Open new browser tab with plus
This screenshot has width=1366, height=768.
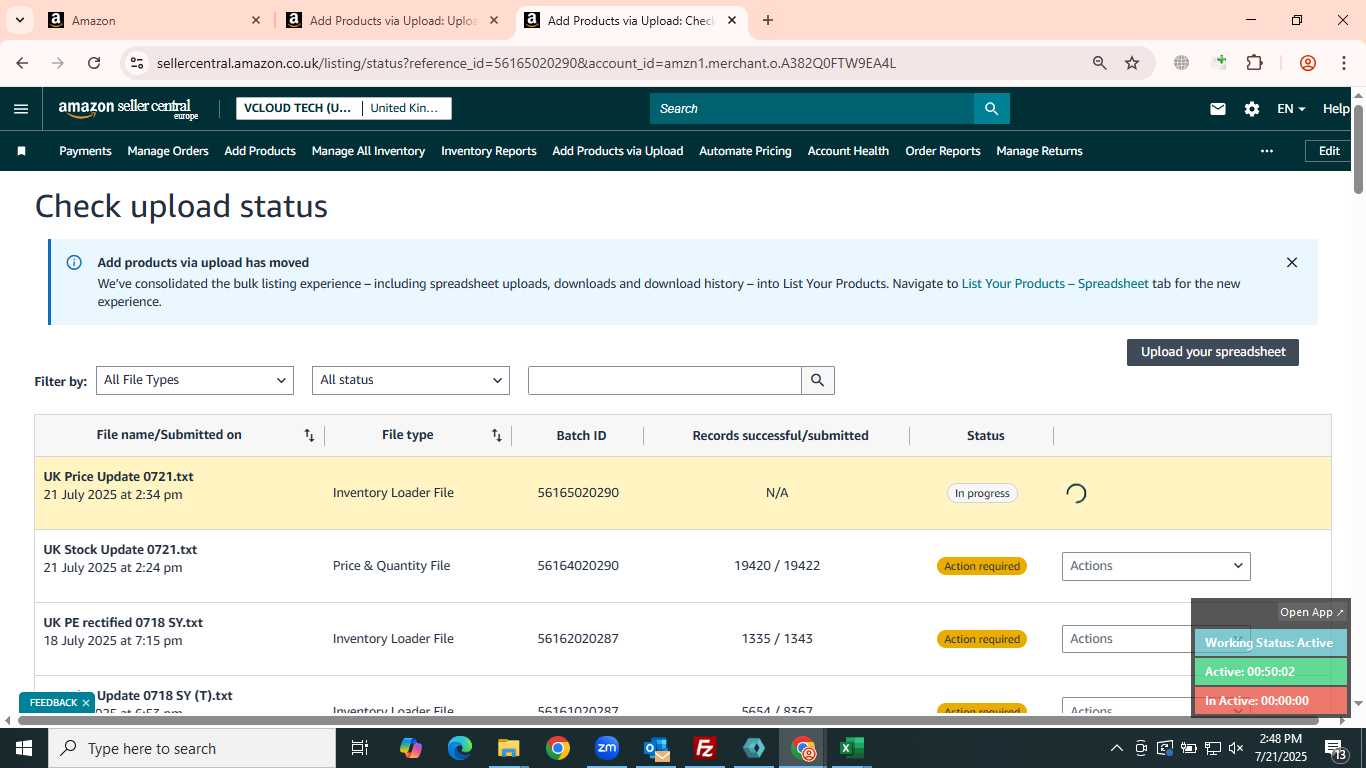tap(767, 20)
